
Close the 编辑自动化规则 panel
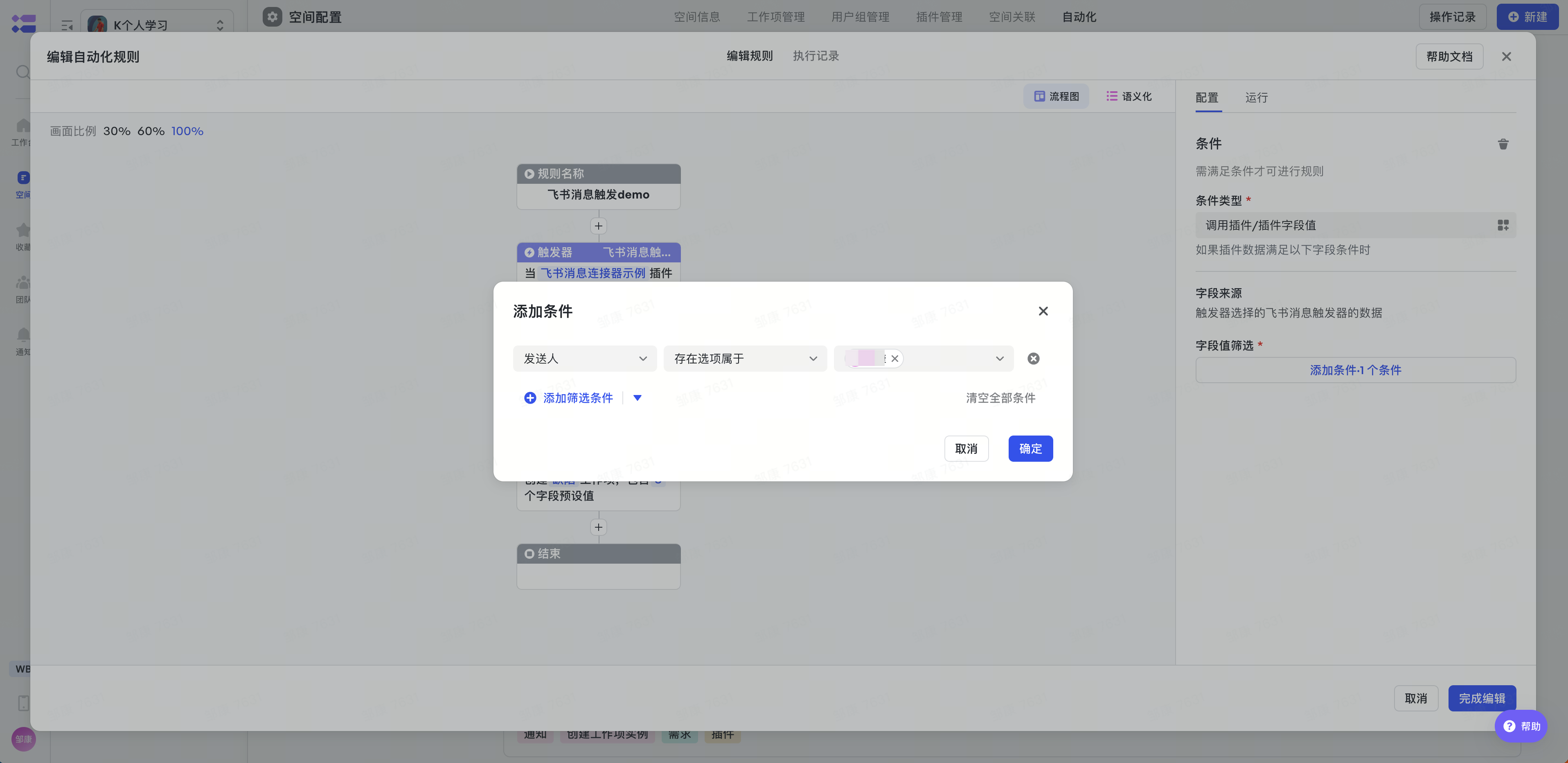(1506, 56)
